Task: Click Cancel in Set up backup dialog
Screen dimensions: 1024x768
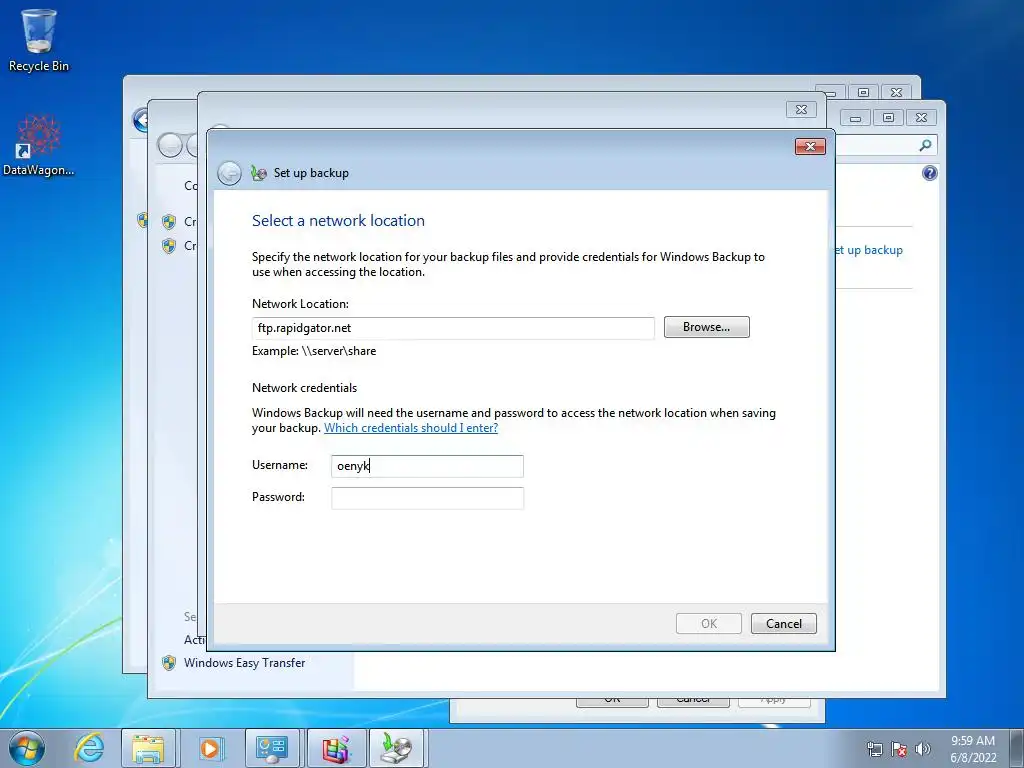Action: 783,624
